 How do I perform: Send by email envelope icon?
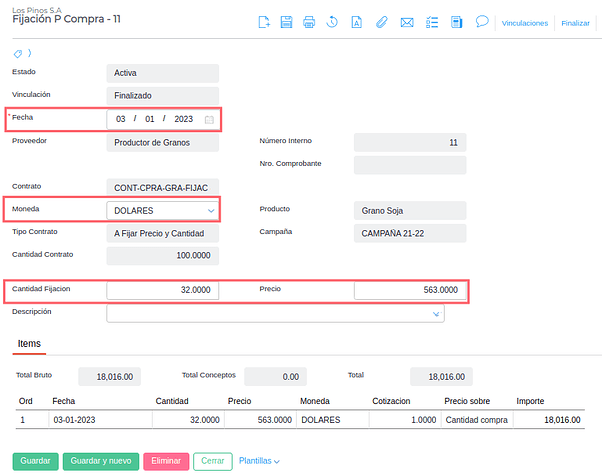pos(407,23)
